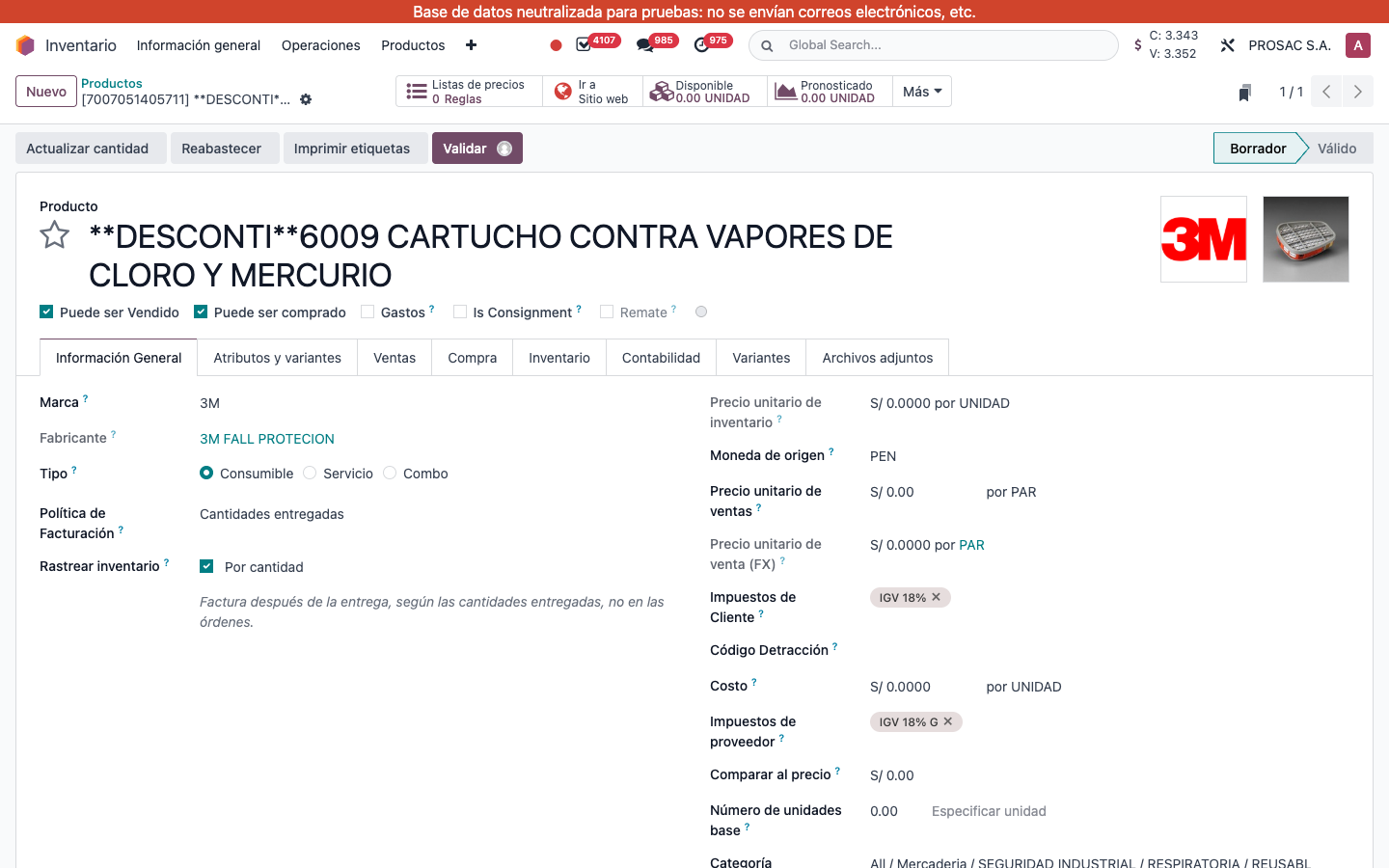Click the plus icon in top menu
Image resolution: width=1389 pixels, height=868 pixels.
pyautogui.click(x=471, y=45)
